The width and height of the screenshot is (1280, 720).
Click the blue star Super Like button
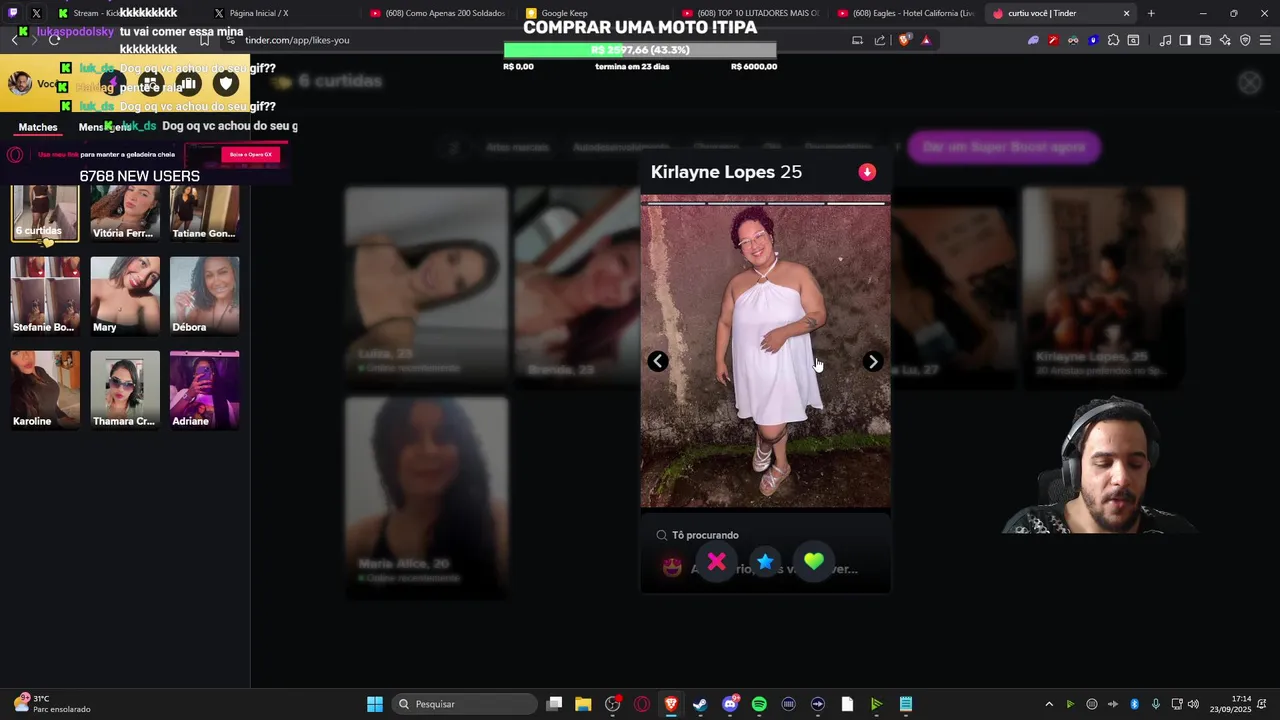click(x=765, y=562)
